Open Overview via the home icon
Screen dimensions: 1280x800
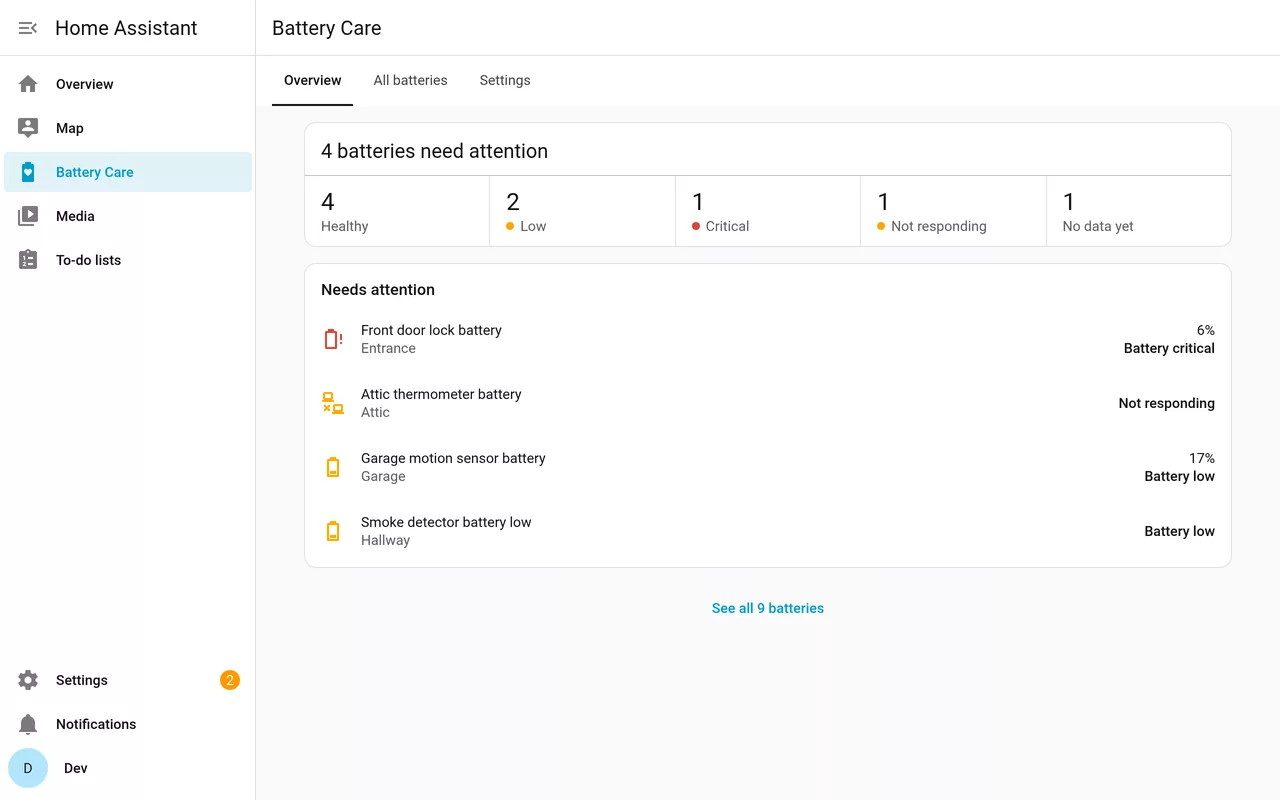(28, 84)
